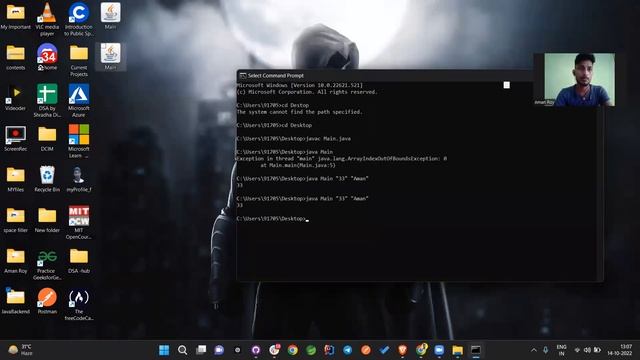640x360 pixels.
Task: Open the volume tray icon
Action: [587, 350]
